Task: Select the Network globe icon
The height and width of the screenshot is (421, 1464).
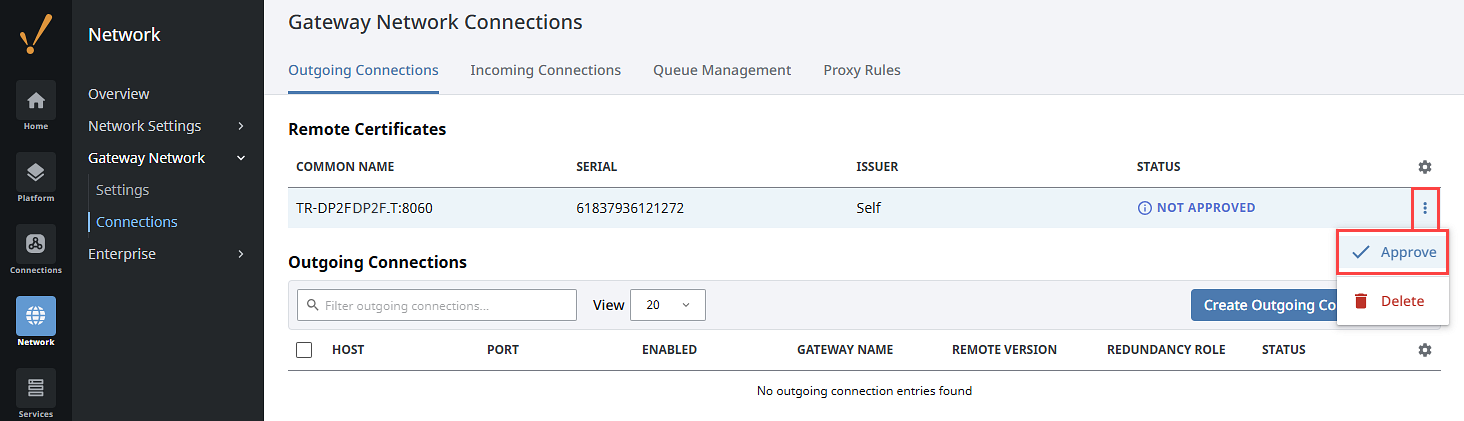Action: click(x=36, y=316)
